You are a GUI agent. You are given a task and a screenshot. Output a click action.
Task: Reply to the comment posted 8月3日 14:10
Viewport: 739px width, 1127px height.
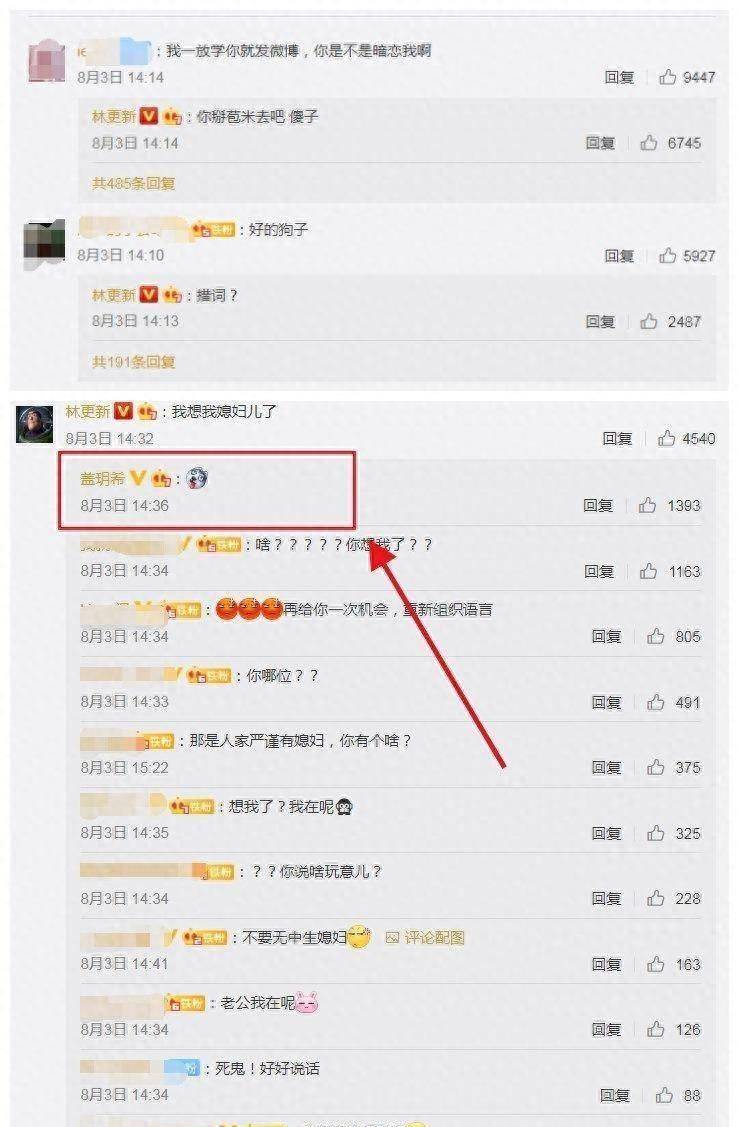tap(619, 255)
